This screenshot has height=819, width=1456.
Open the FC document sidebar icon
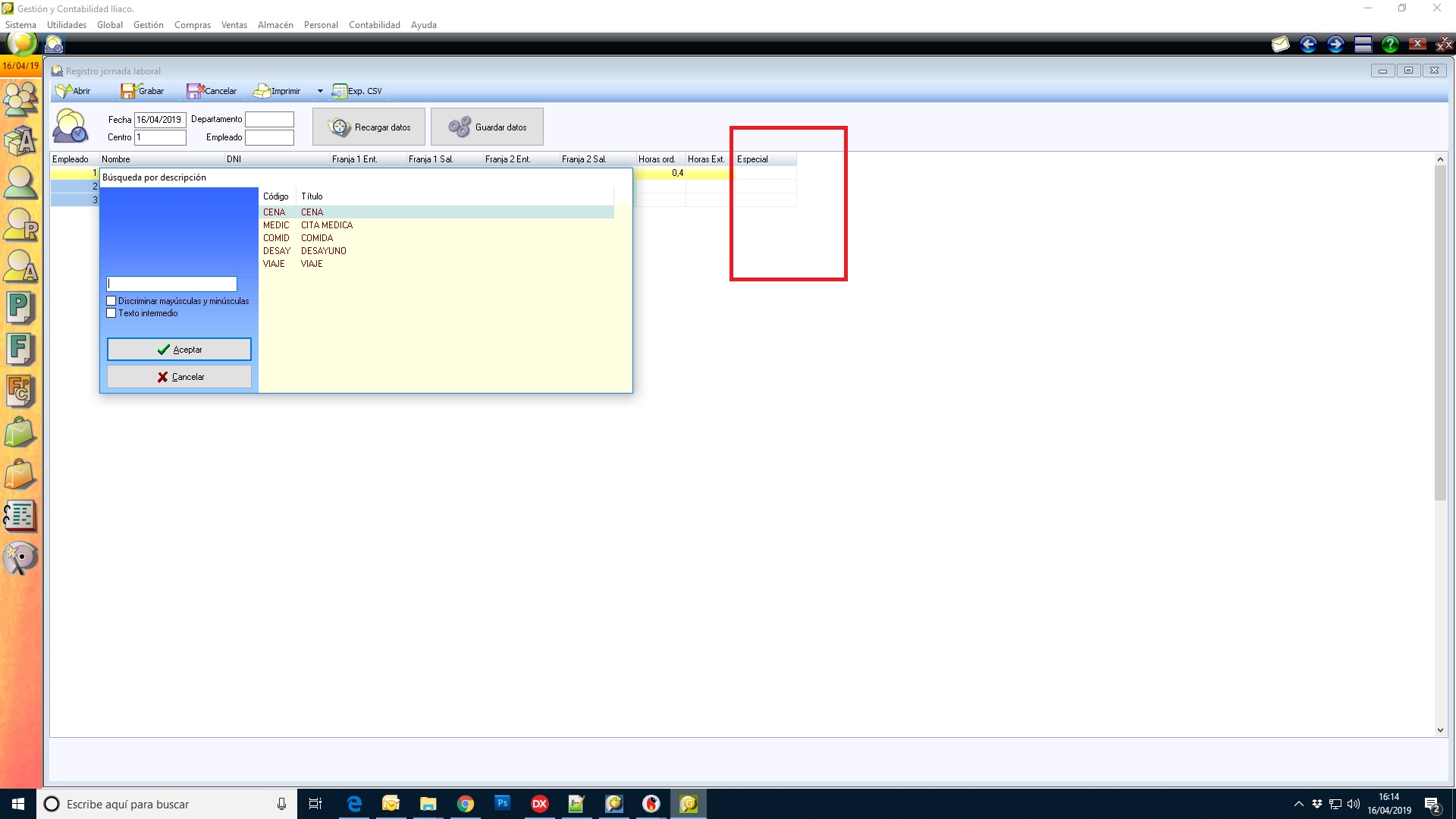coord(20,391)
